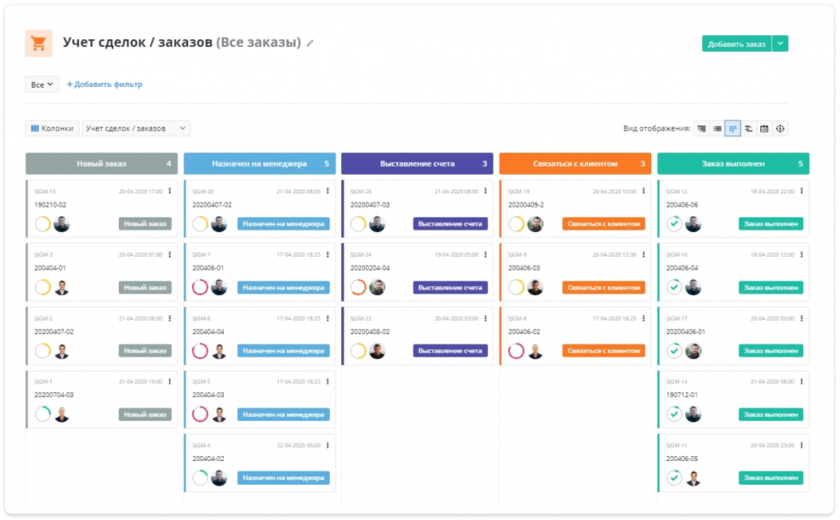The image size is (840, 520).
Task: Click the 'Добавить фильтр' link
Action: [x=105, y=85]
